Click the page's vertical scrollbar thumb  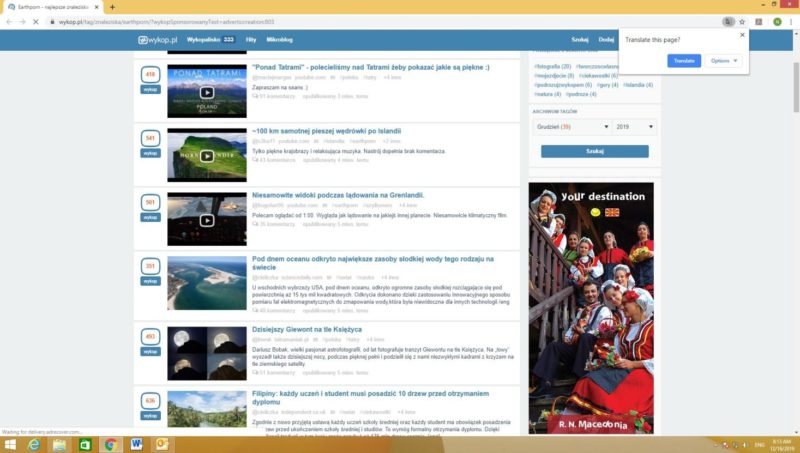pos(796,87)
